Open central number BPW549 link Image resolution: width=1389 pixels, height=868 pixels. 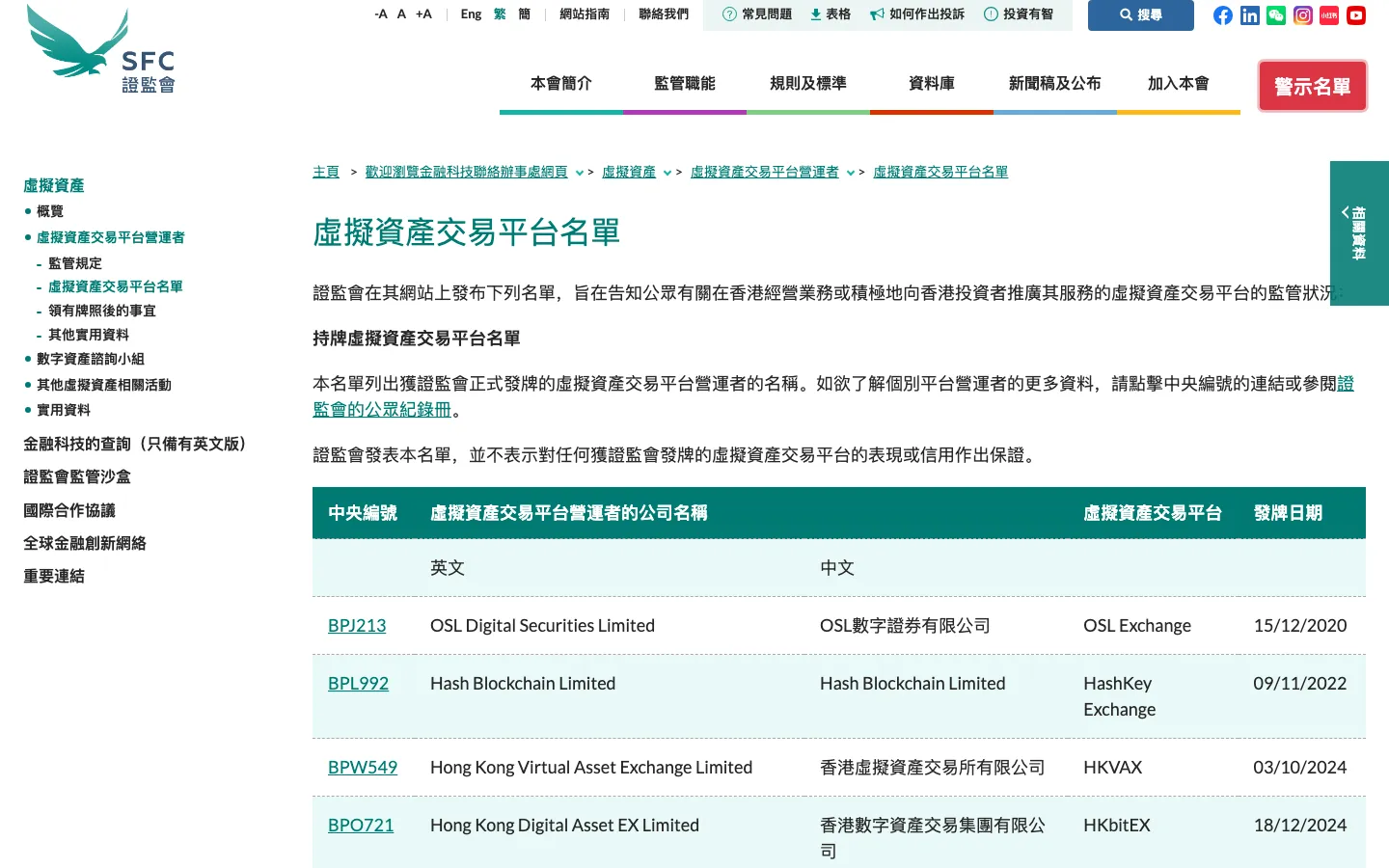coord(363,767)
